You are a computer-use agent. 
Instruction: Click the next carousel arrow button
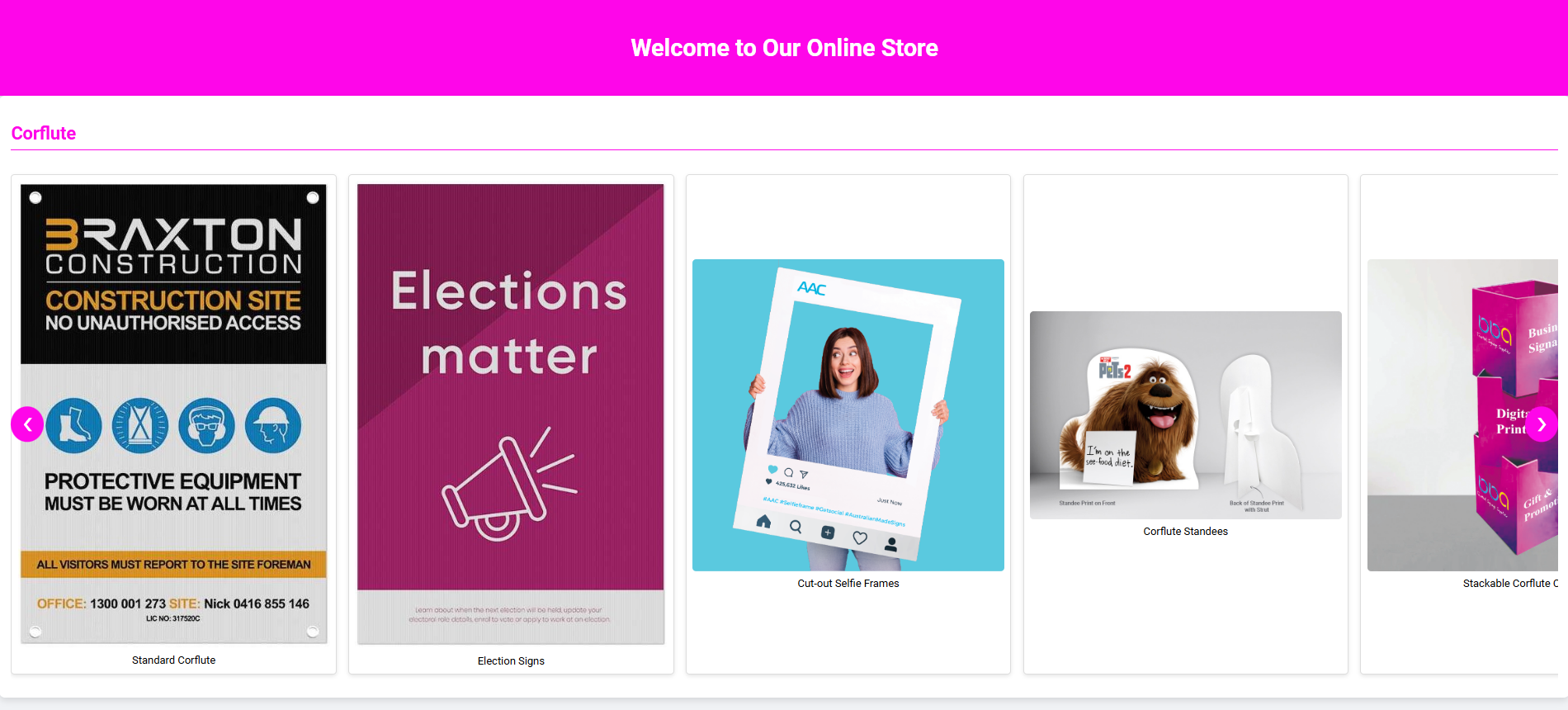[x=1541, y=424]
